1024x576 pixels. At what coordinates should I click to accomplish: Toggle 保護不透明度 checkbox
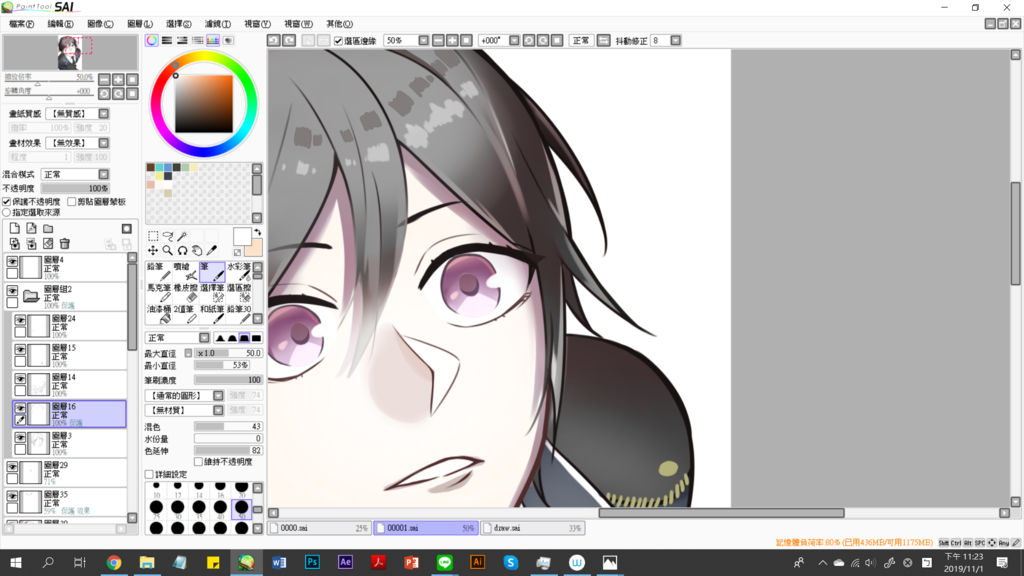coord(7,202)
